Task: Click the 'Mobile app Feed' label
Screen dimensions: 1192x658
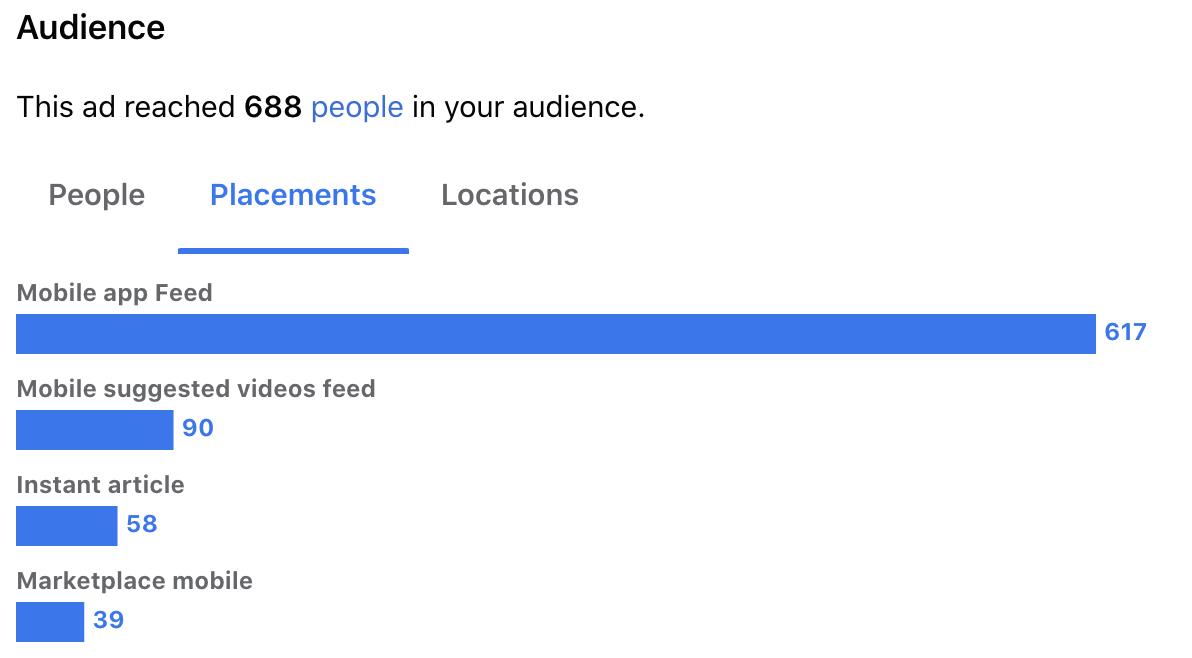Action: pos(114,293)
